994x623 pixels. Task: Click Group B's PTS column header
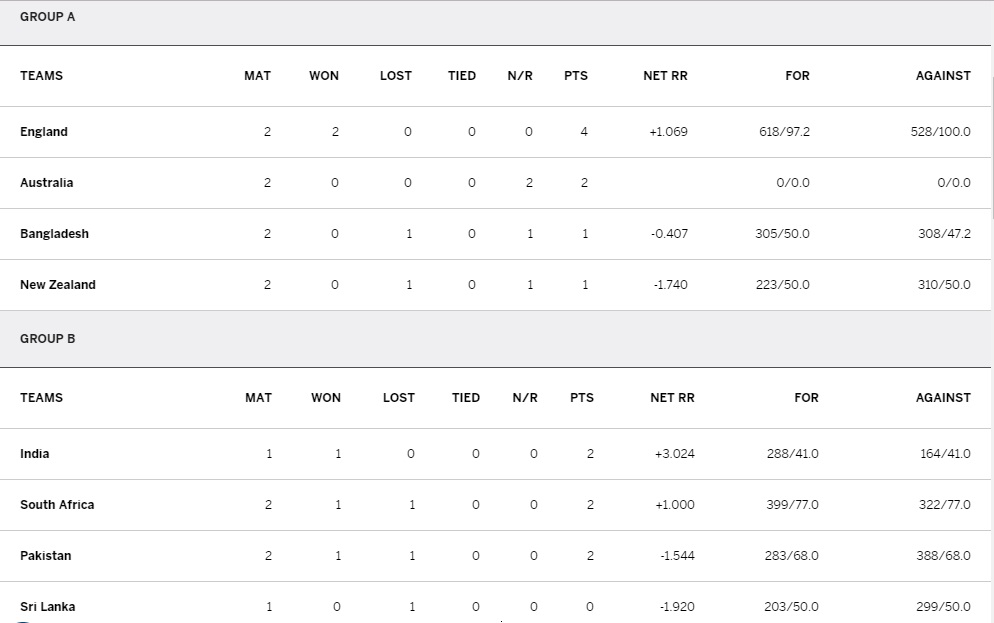(581, 398)
